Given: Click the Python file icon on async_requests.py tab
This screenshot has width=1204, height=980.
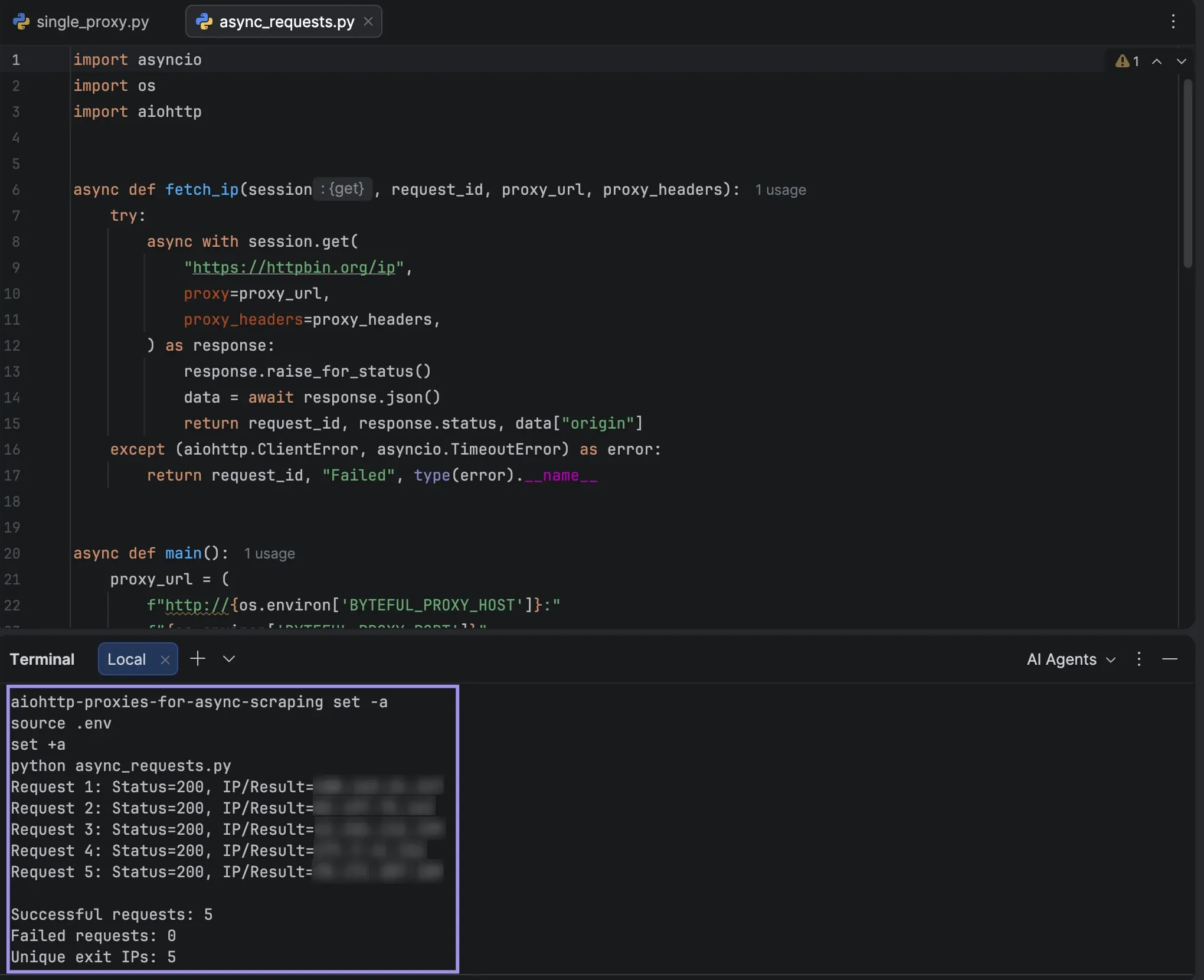Looking at the screenshot, I should [204, 22].
